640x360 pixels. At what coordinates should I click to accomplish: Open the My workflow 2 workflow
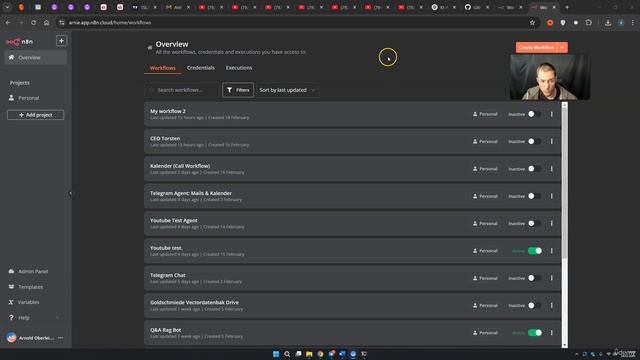(353, 114)
